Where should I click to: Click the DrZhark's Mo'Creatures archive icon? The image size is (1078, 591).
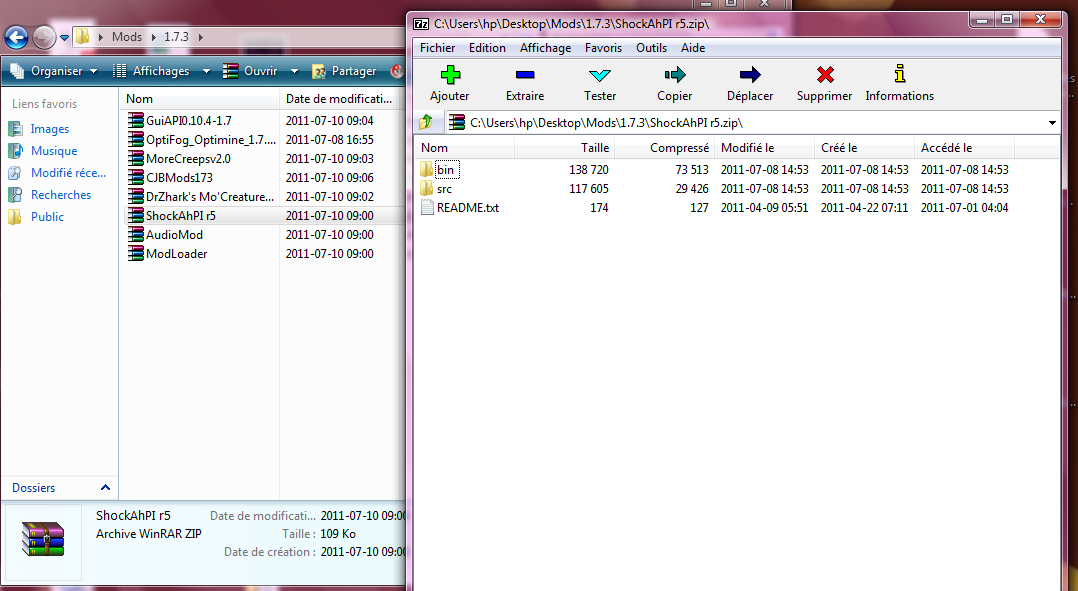135,197
